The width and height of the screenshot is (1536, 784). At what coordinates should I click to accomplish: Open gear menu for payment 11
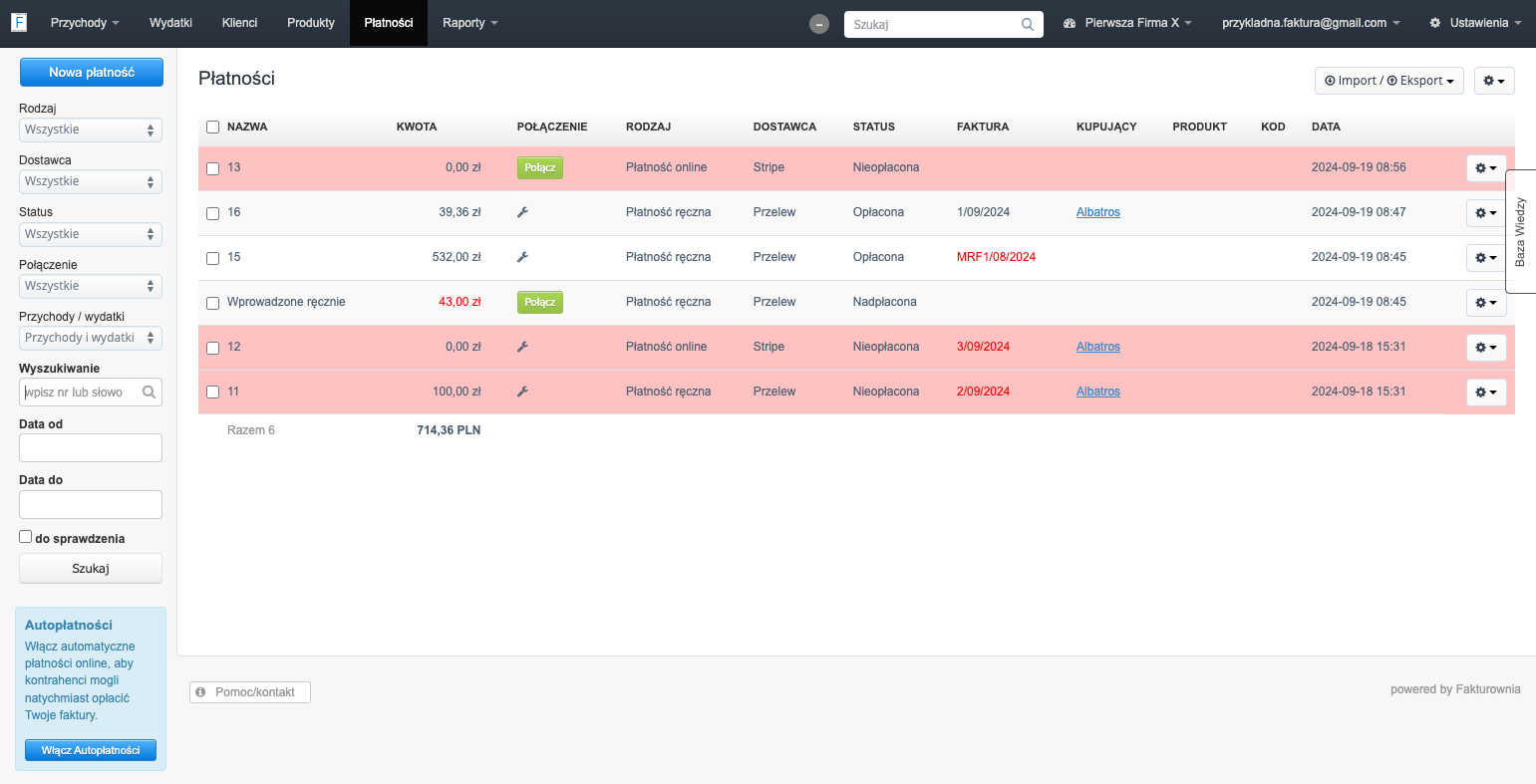coord(1486,392)
